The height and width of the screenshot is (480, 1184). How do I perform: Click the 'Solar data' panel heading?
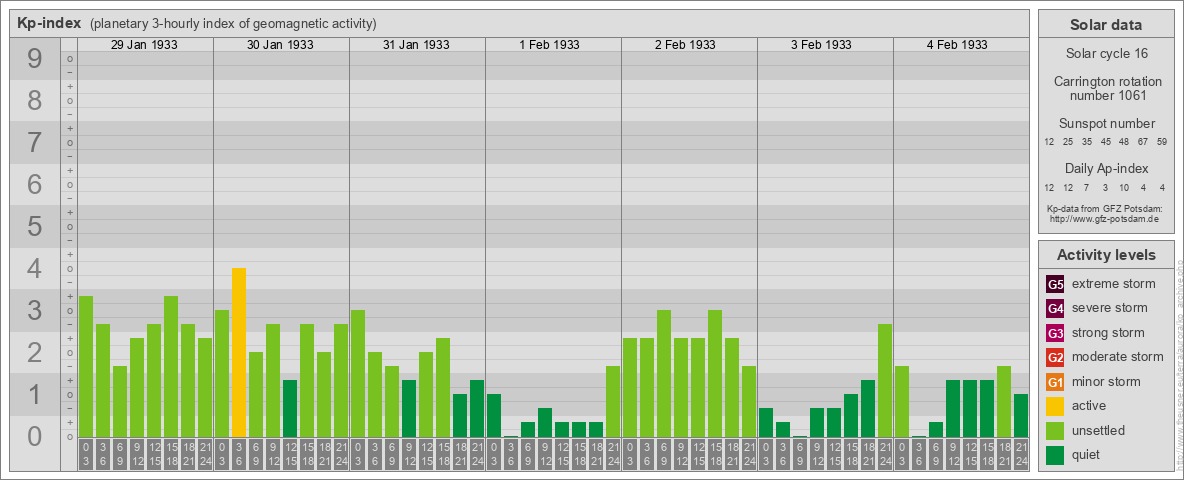click(x=1106, y=25)
